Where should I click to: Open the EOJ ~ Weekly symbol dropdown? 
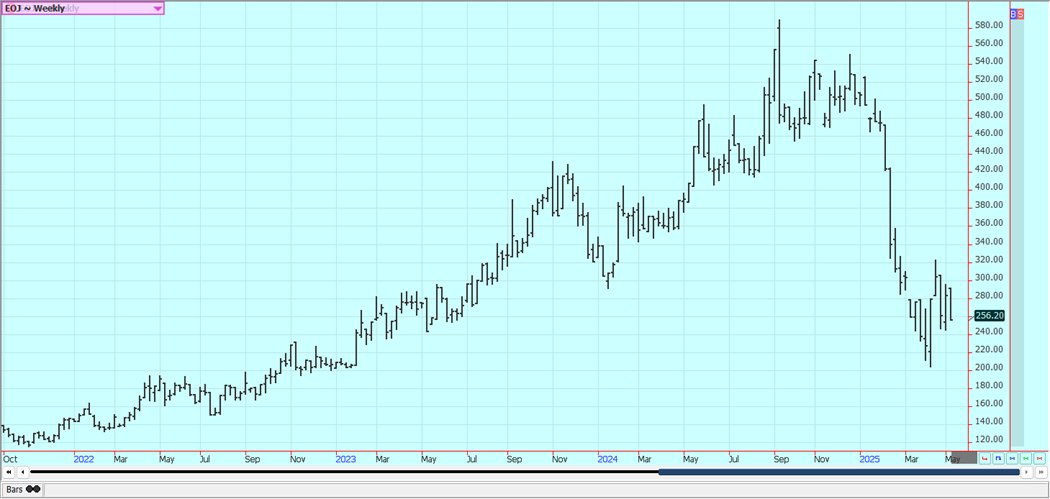82,8
